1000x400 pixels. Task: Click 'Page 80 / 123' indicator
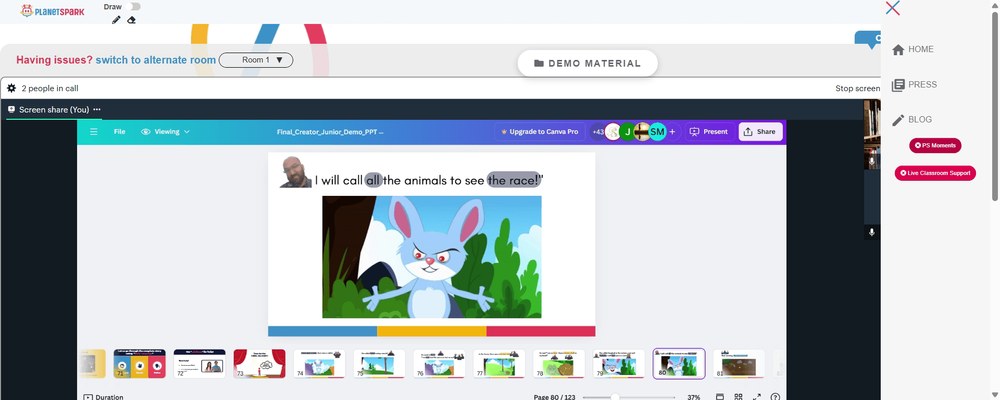(x=554, y=397)
